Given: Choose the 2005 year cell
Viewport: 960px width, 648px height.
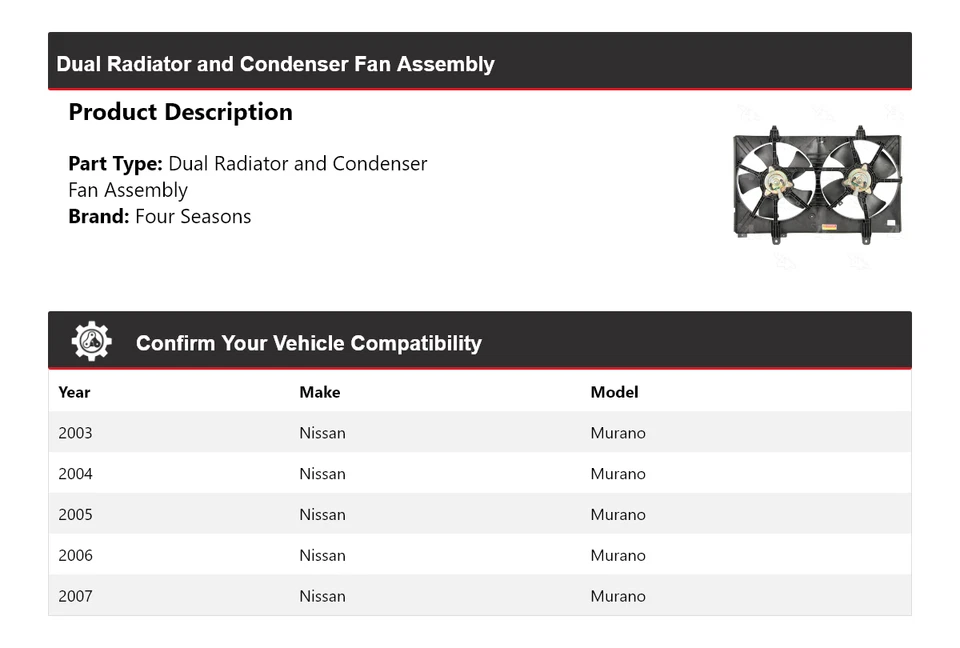Looking at the screenshot, I should pyautogui.click(x=75, y=515).
